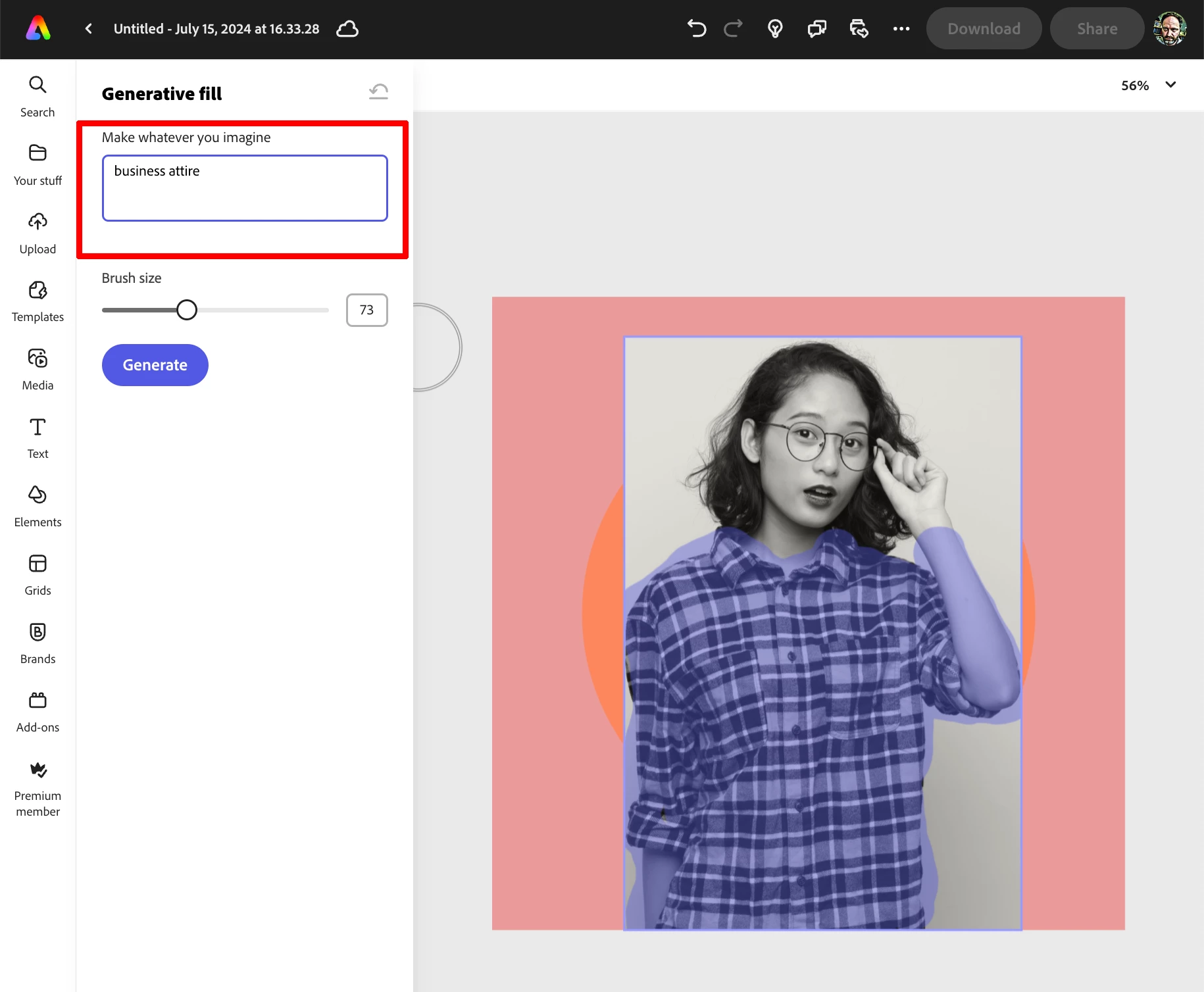Open Search in the sidebar
This screenshot has height=992, width=1204.
coord(38,97)
